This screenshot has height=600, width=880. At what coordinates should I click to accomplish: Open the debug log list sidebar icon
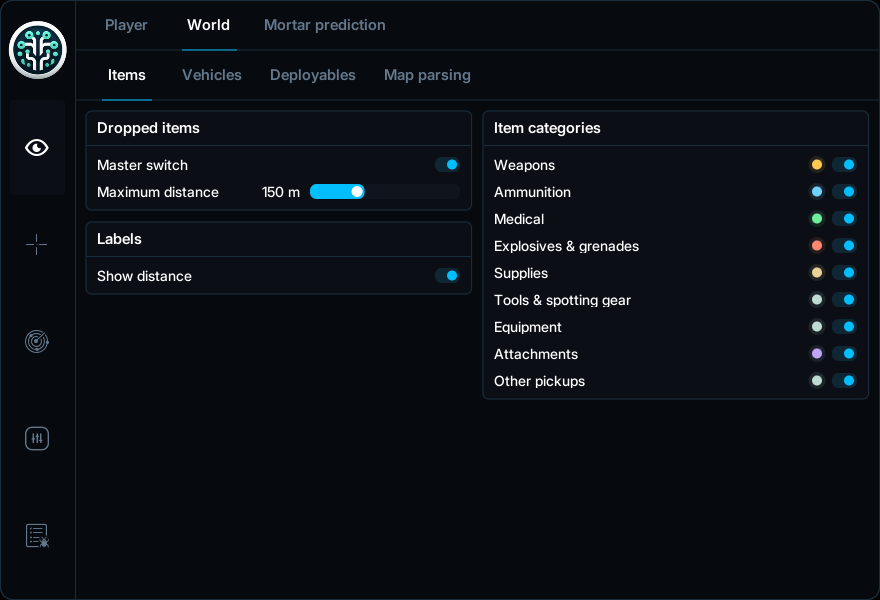click(37, 535)
